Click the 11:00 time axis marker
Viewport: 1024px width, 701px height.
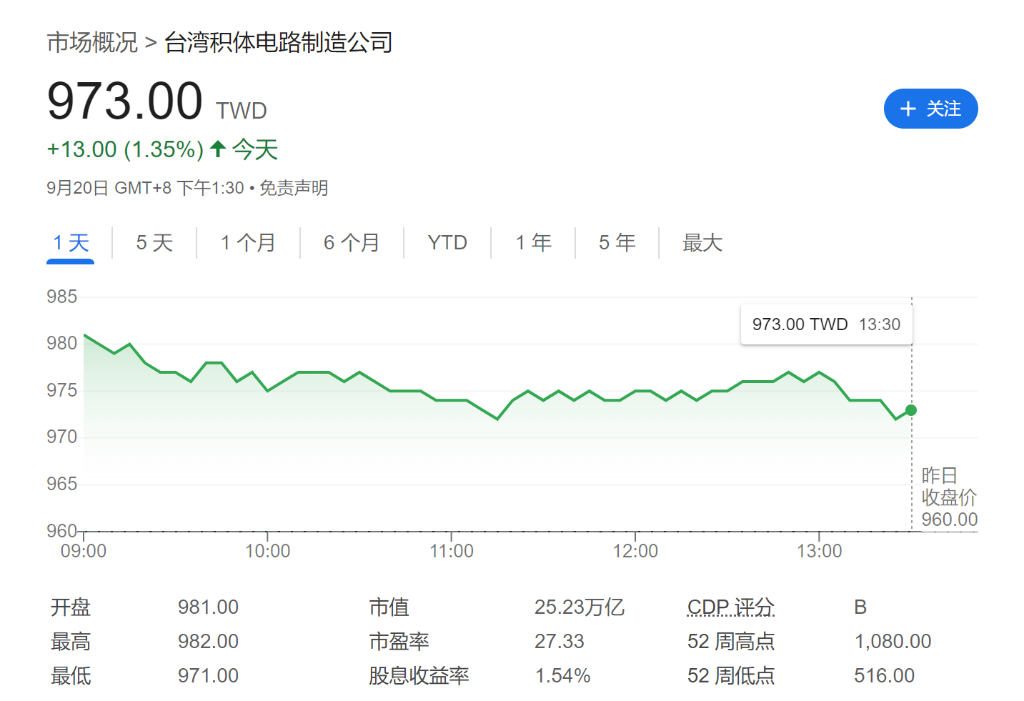(x=451, y=551)
